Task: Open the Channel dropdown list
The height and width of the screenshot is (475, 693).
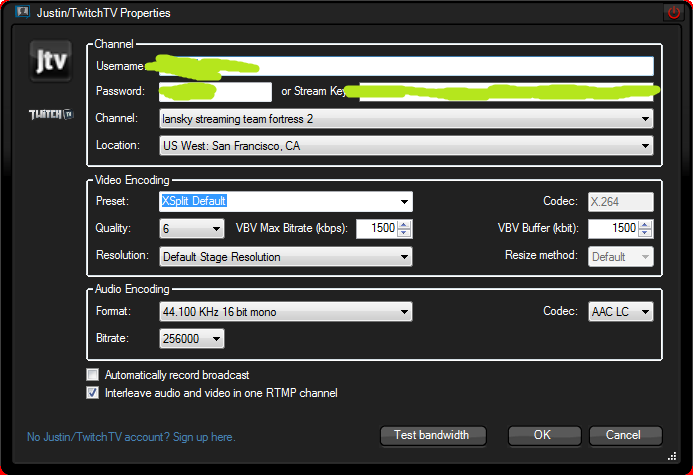Action: click(x=406, y=119)
